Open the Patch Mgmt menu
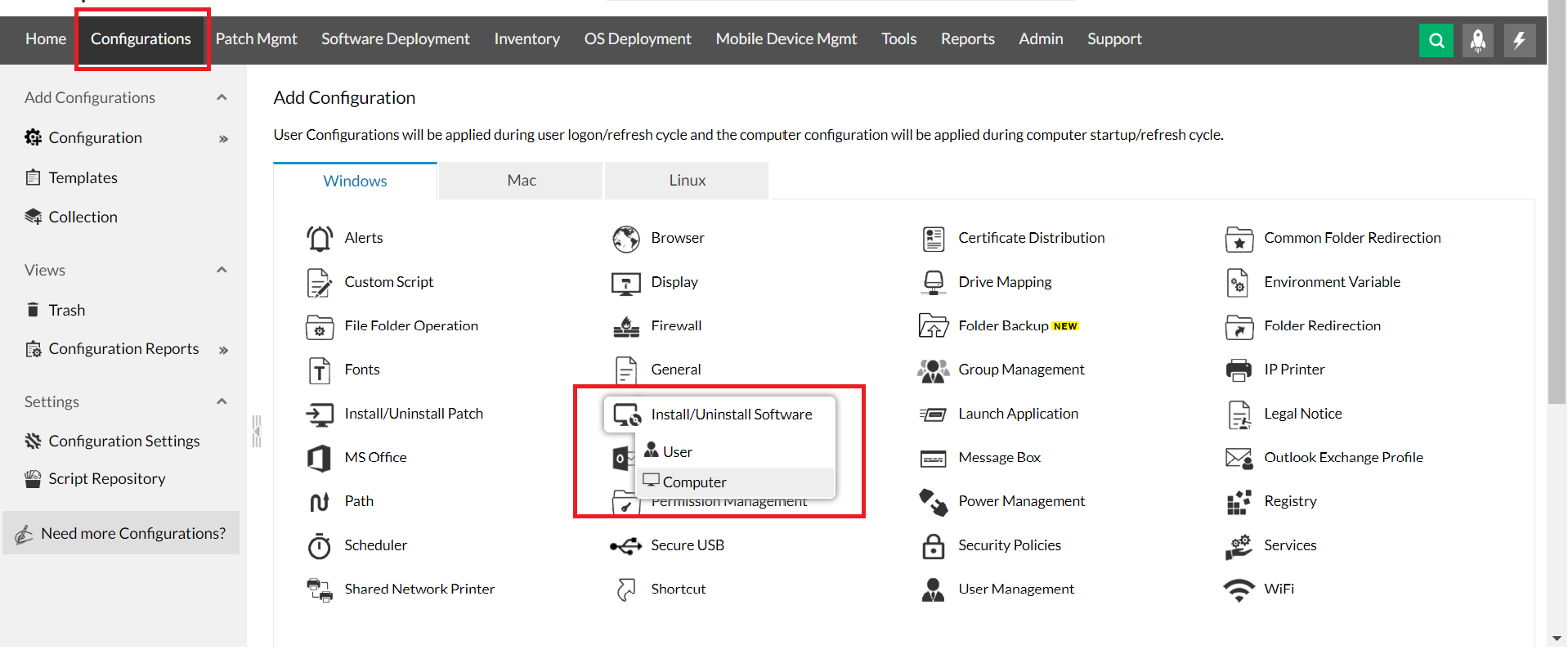The image size is (1568, 659). (256, 39)
